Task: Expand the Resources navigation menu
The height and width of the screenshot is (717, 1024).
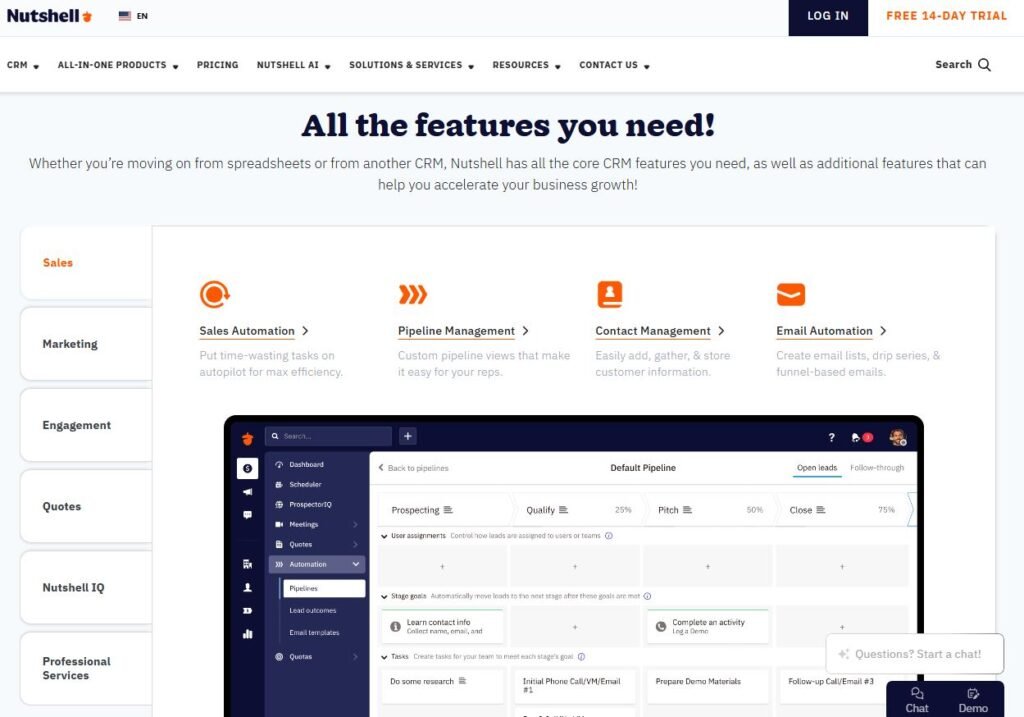Action: (x=526, y=65)
